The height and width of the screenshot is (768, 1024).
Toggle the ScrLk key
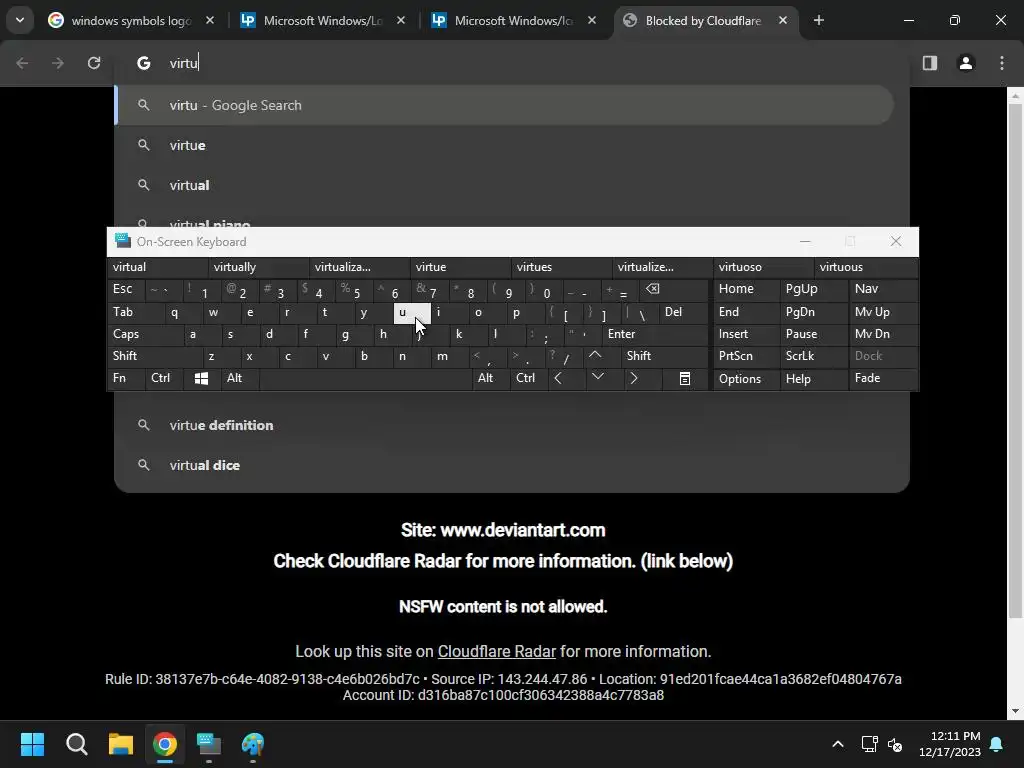pos(814,356)
